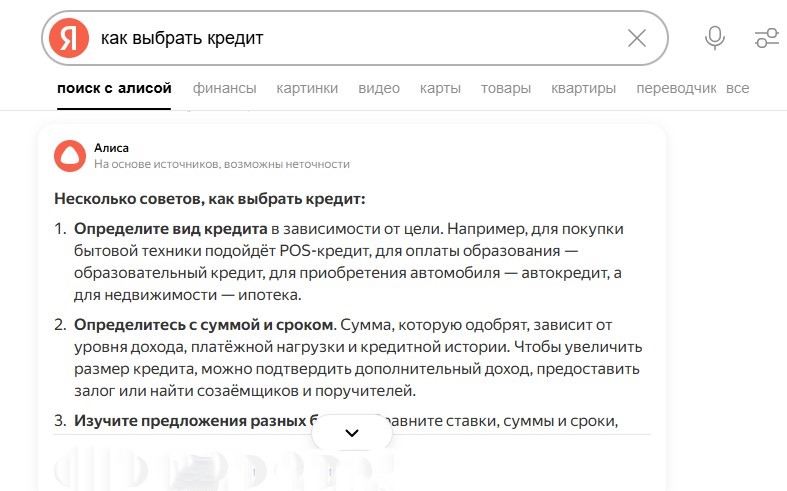This screenshot has height=491, width=787.
Task: Switch to the 'товары' tab
Action: point(506,88)
